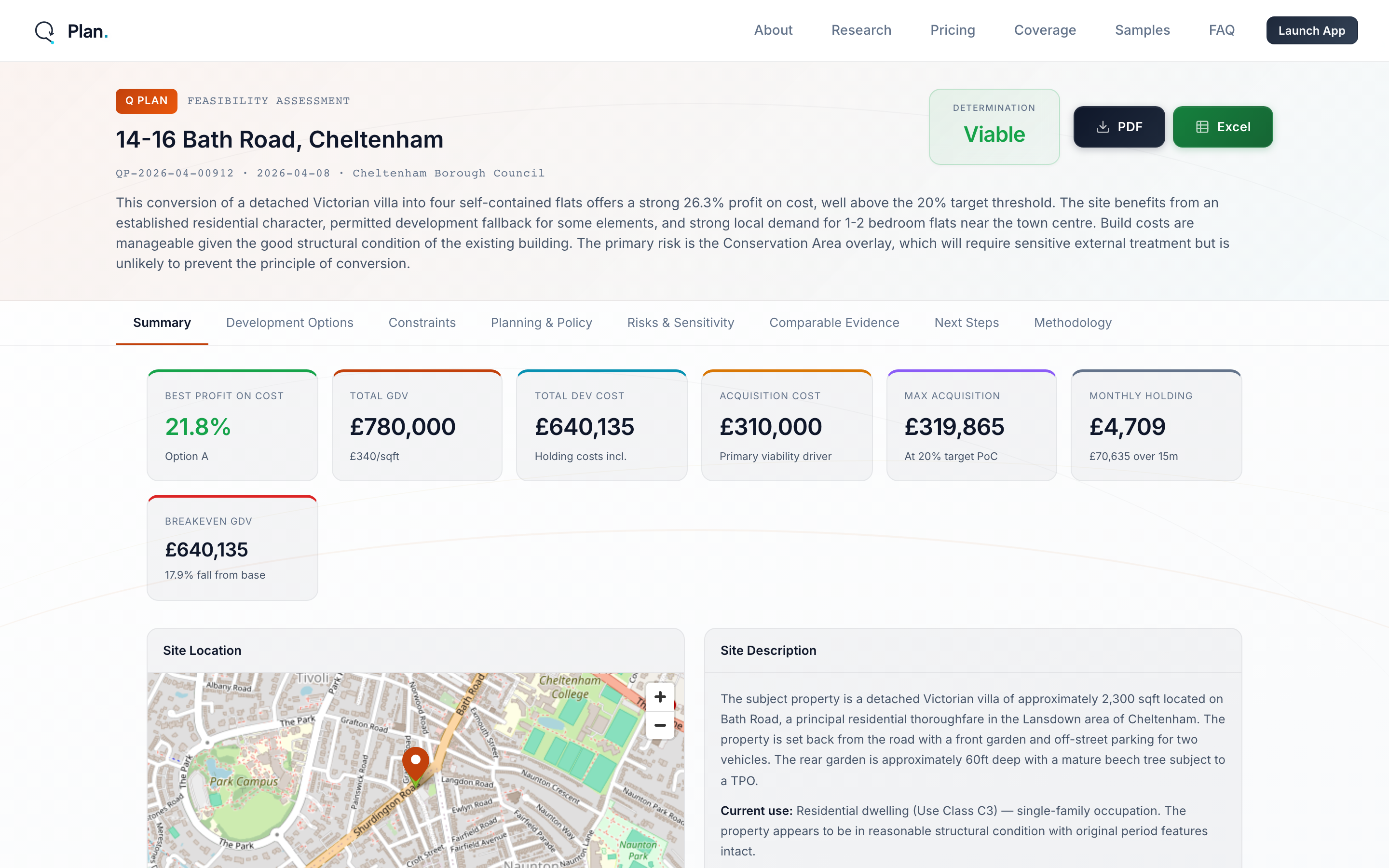Zoom in on the site map

(x=659, y=697)
